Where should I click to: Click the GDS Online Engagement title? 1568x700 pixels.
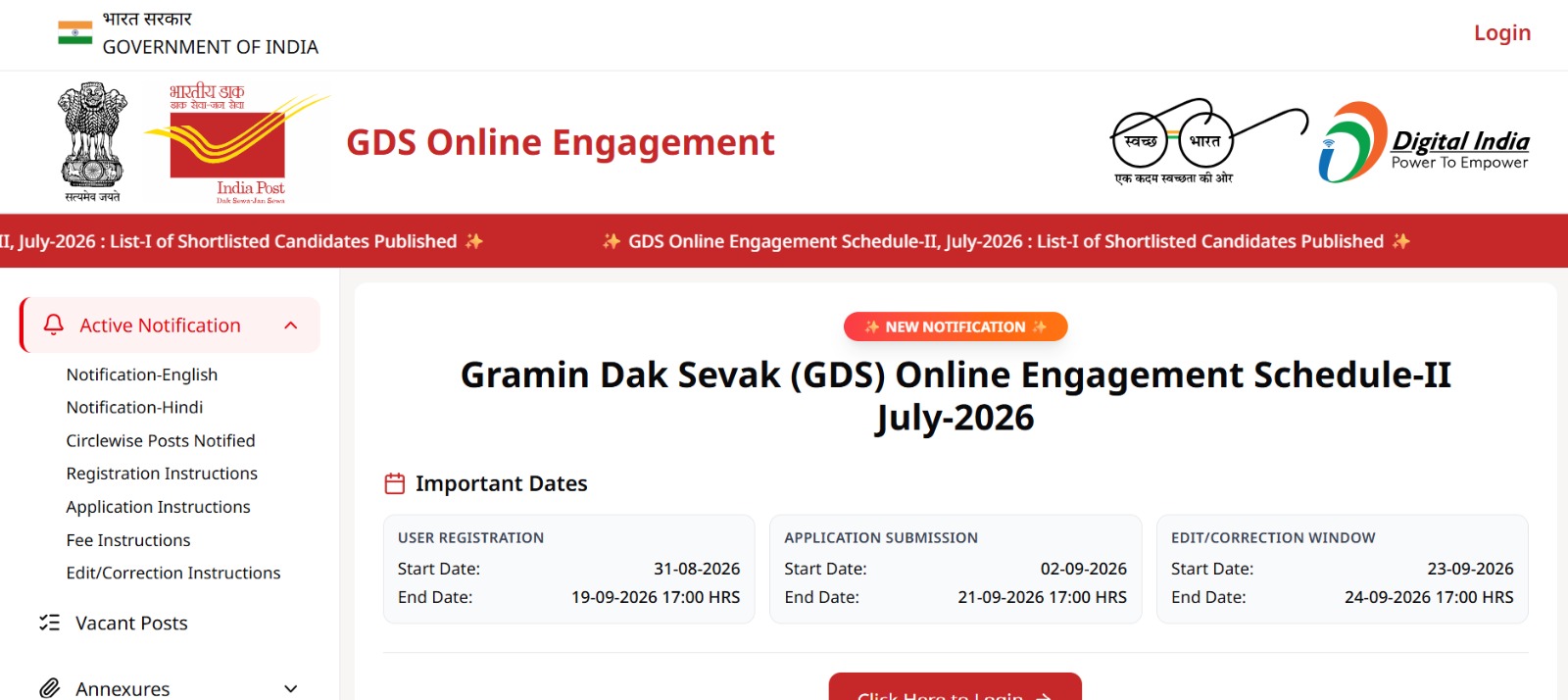tap(561, 143)
